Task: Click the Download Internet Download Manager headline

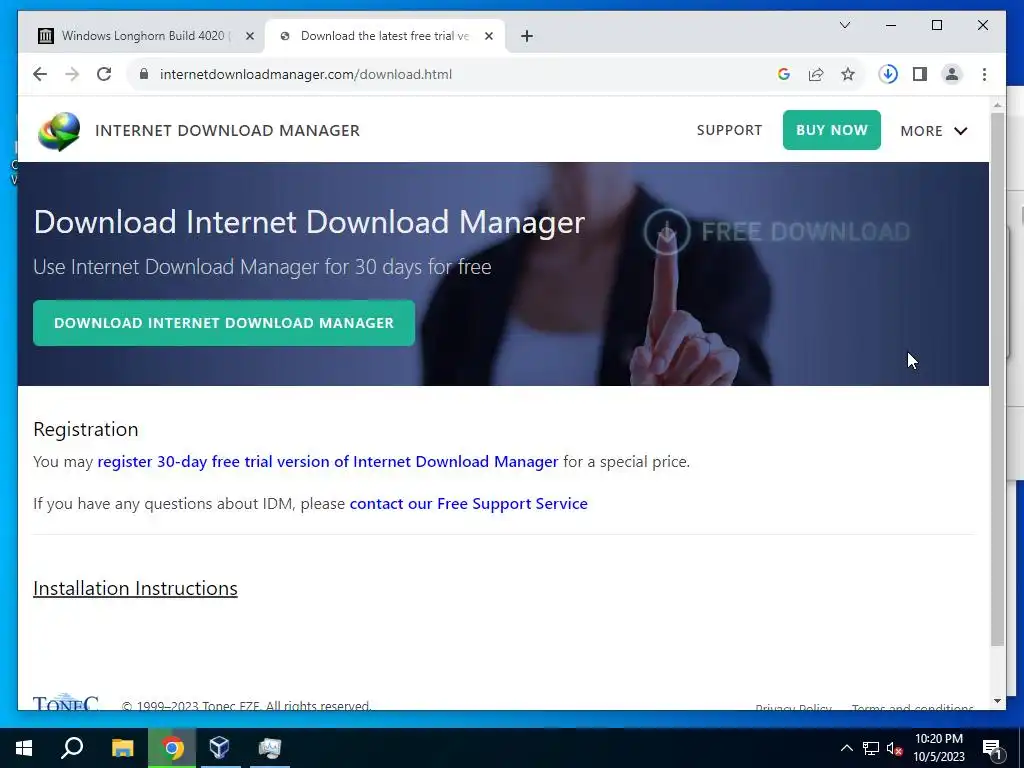Action: [x=309, y=222]
